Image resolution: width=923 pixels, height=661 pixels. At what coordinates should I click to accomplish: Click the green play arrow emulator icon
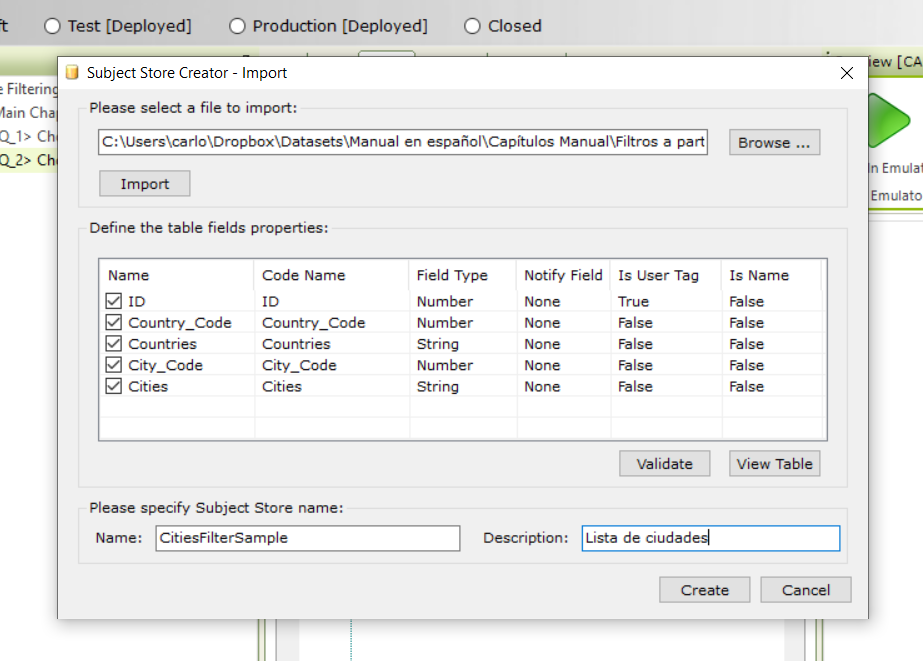coord(889,120)
